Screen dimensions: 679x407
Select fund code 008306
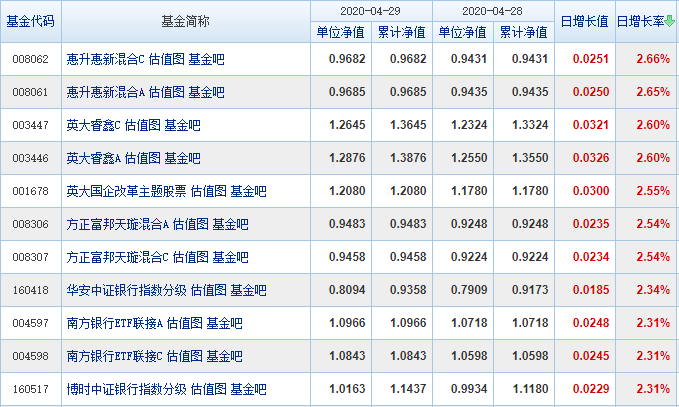coord(30,224)
